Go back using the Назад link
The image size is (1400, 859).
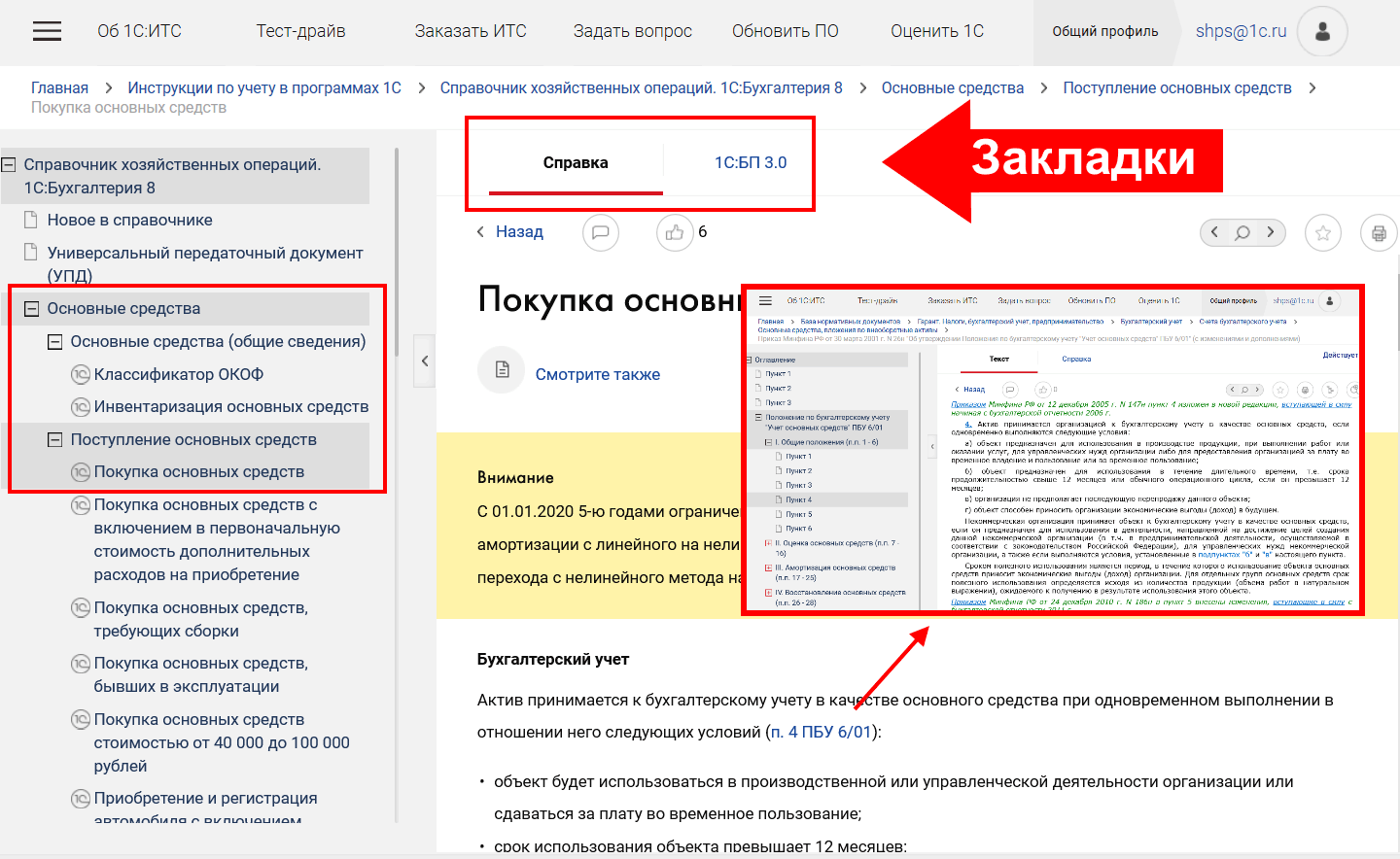510,232
